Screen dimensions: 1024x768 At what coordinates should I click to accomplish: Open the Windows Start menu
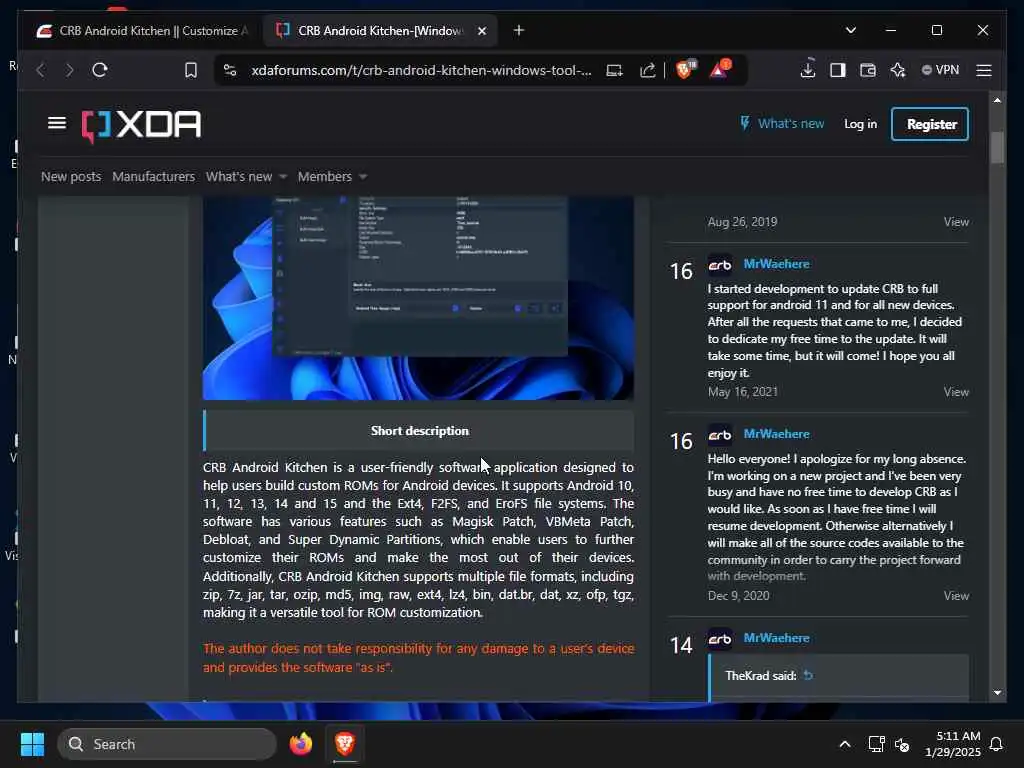click(x=32, y=744)
